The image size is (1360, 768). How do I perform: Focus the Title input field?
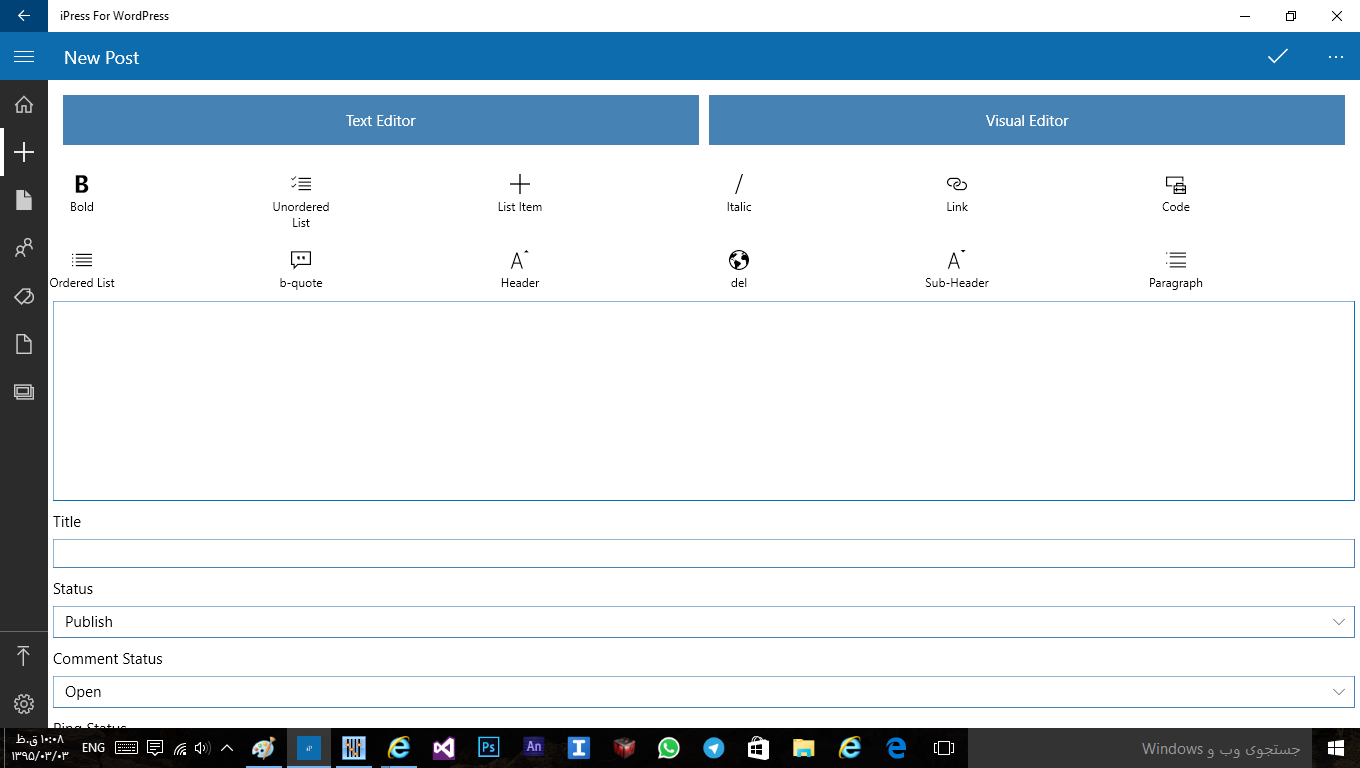click(704, 553)
